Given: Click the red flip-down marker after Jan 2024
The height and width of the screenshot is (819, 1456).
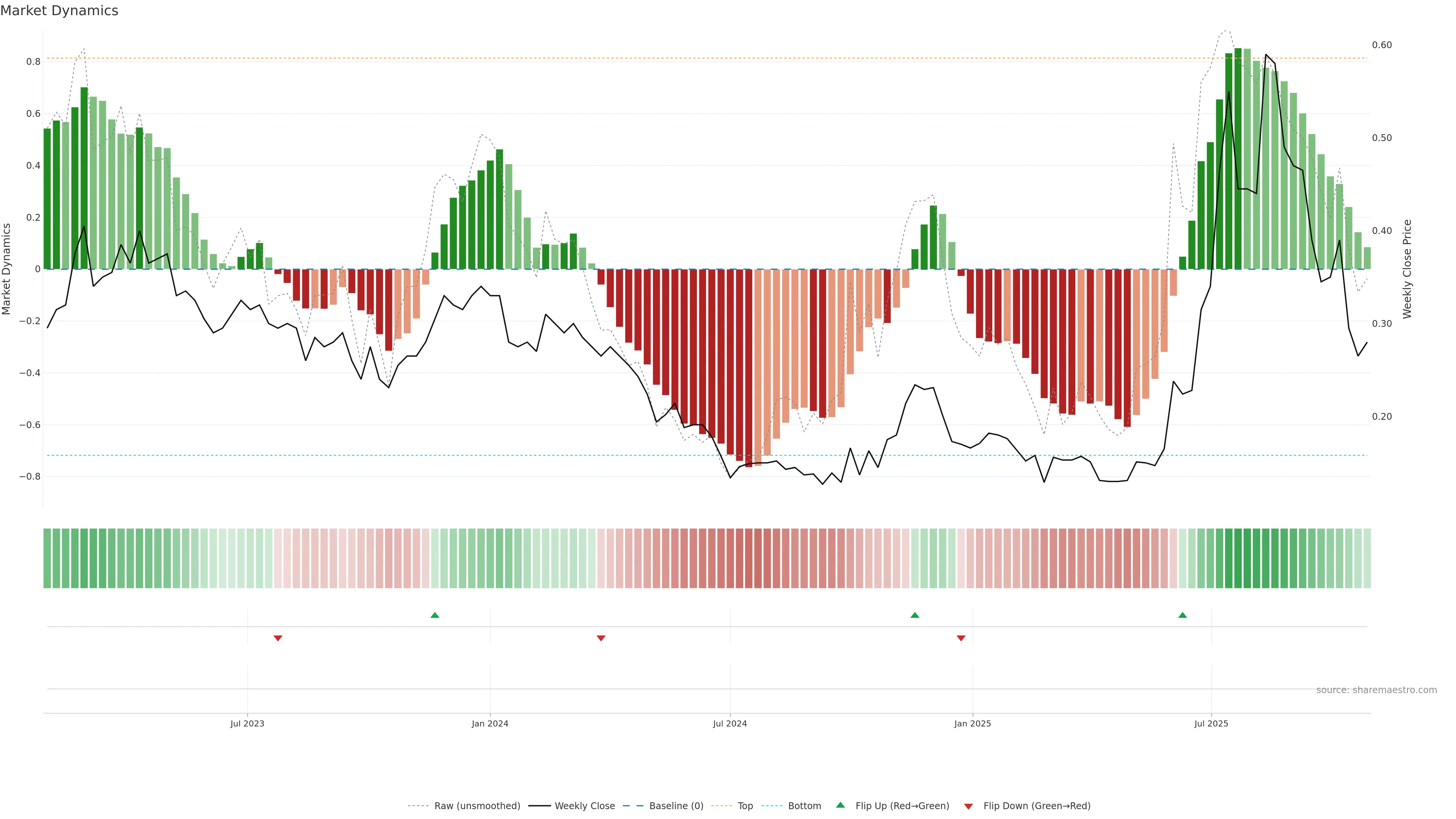Looking at the screenshot, I should click(x=601, y=638).
